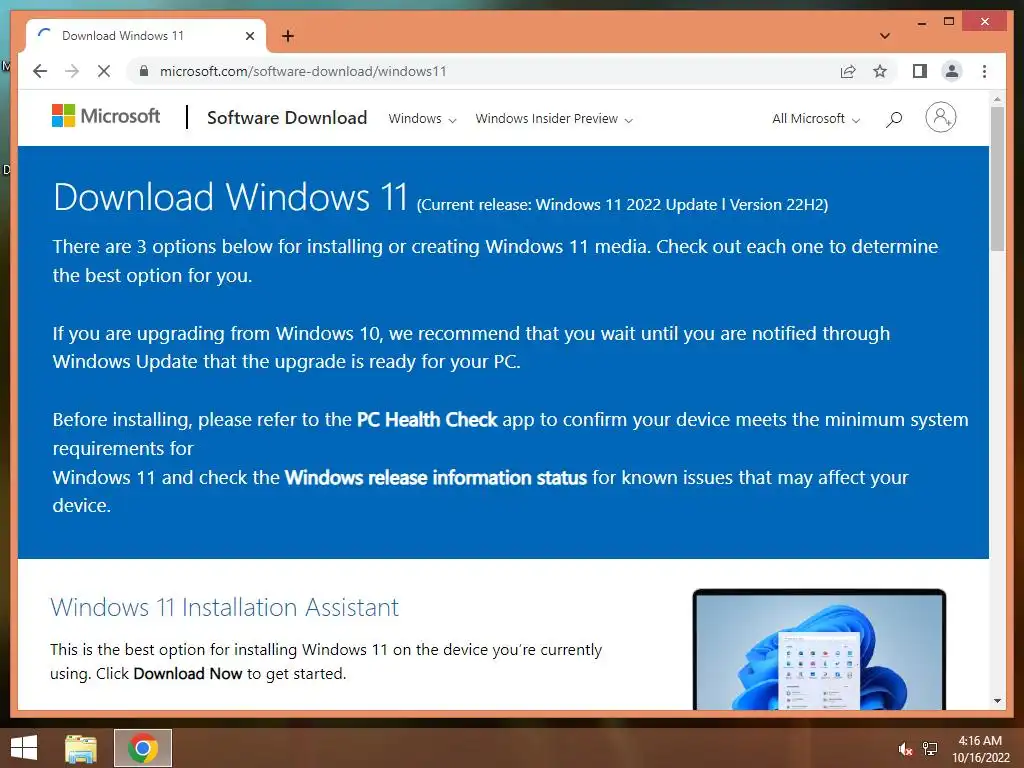Click the page vertical scrollbar thumb

pos(997,178)
